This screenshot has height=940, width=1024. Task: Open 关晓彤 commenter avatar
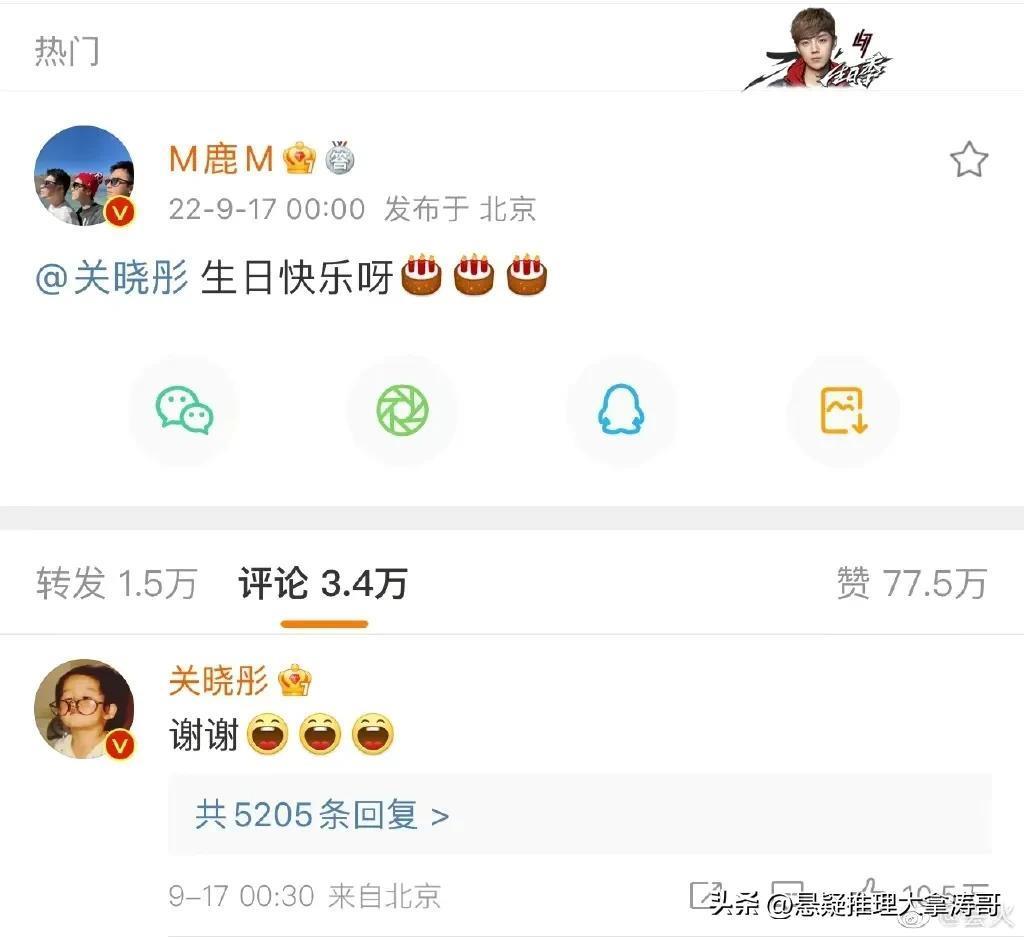pyautogui.click(x=84, y=709)
